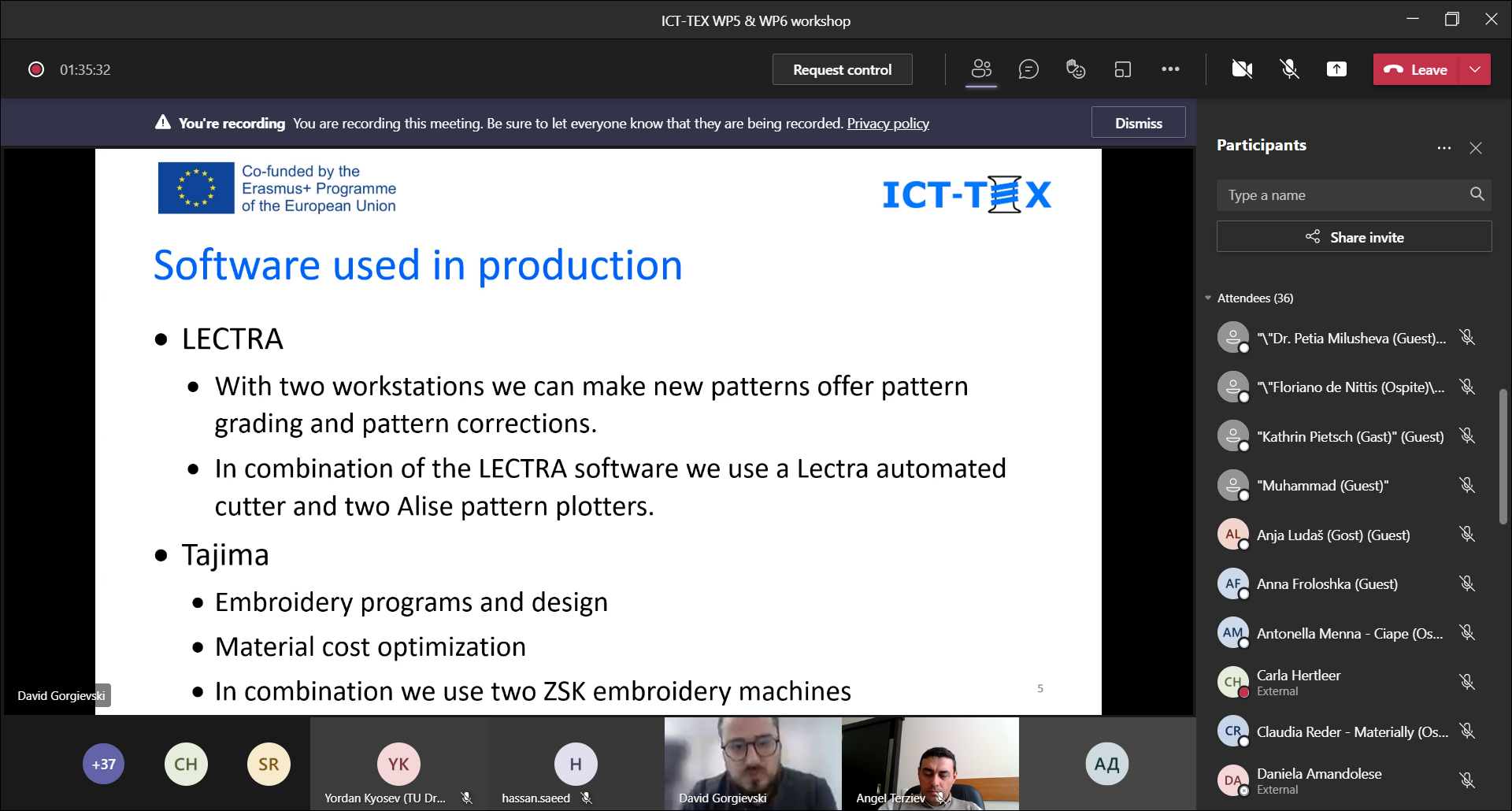Unmute your microphone

[x=1289, y=69]
